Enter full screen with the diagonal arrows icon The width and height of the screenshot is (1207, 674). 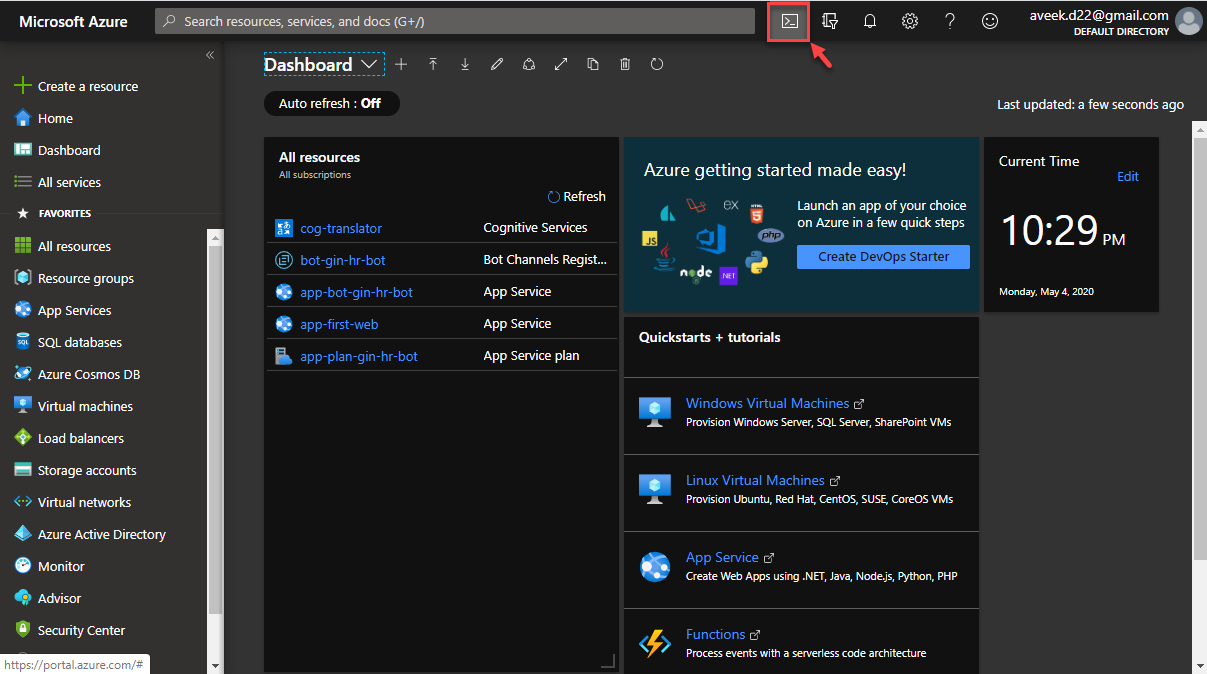tap(561, 64)
